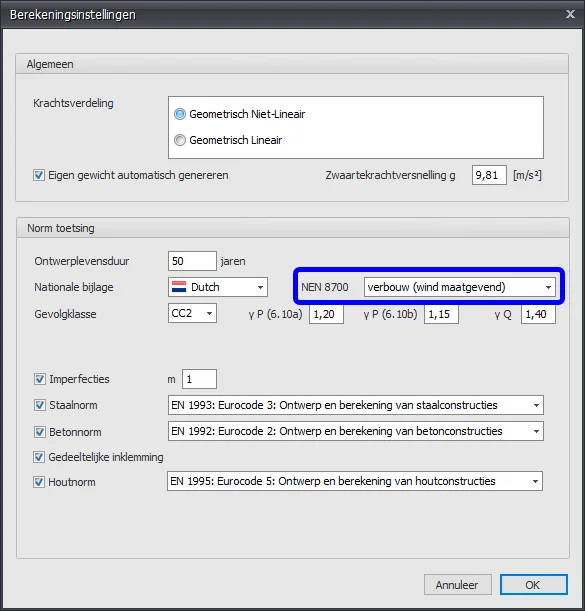The height and width of the screenshot is (611, 585).
Task: Open the Betonnorm EN 1992 dropdown
Action: coord(356,431)
